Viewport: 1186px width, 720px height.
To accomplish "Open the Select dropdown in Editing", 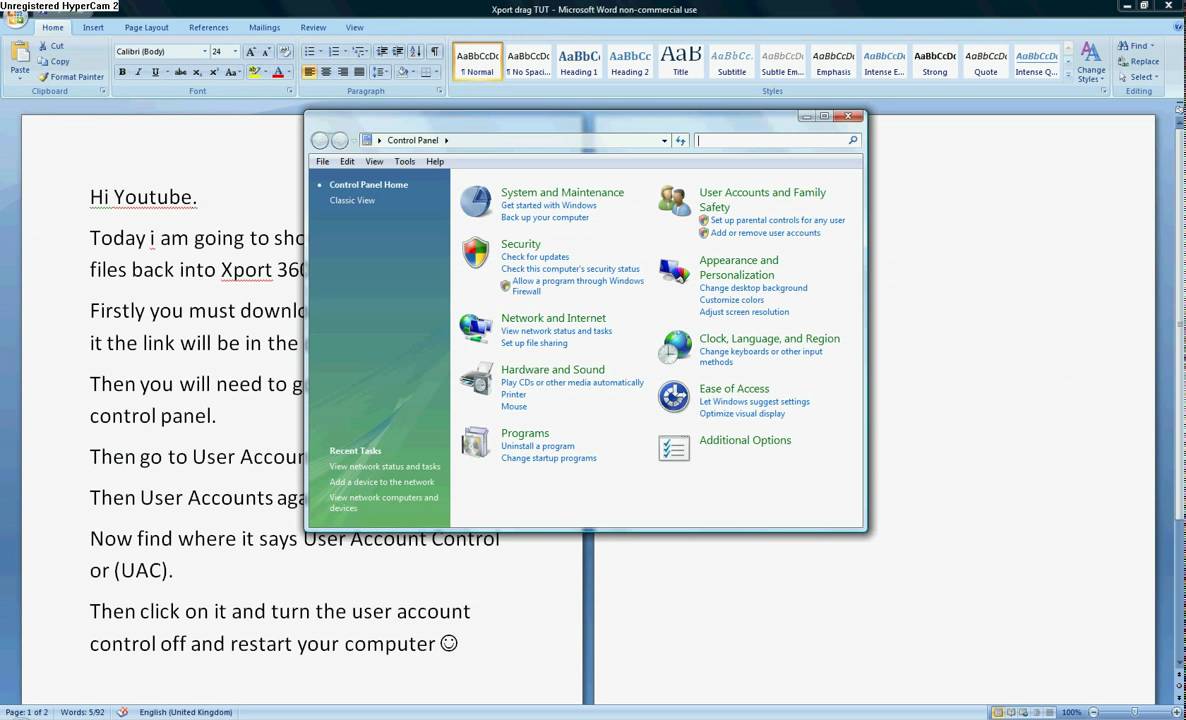I will 1139,76.
